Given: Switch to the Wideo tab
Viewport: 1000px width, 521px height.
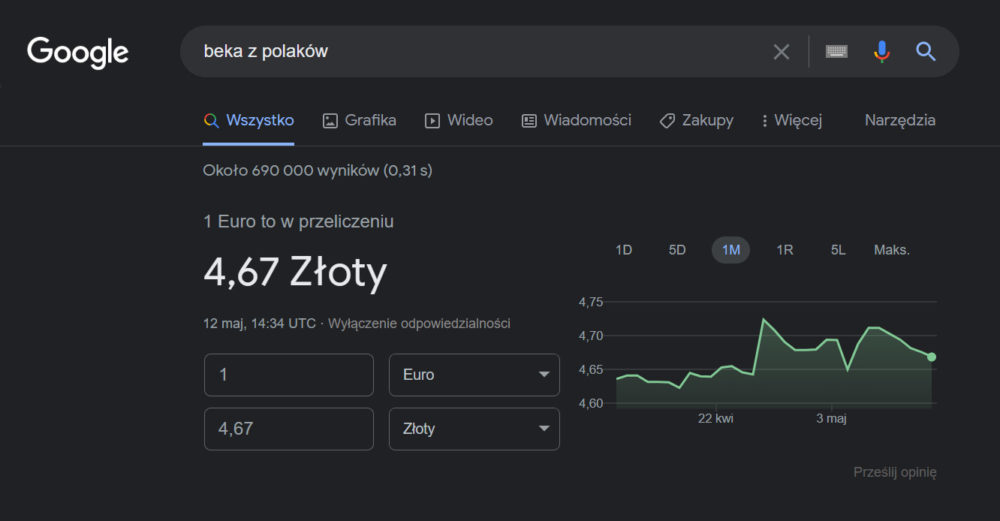Looking at the screenshot, I should [x=459, y=121].
